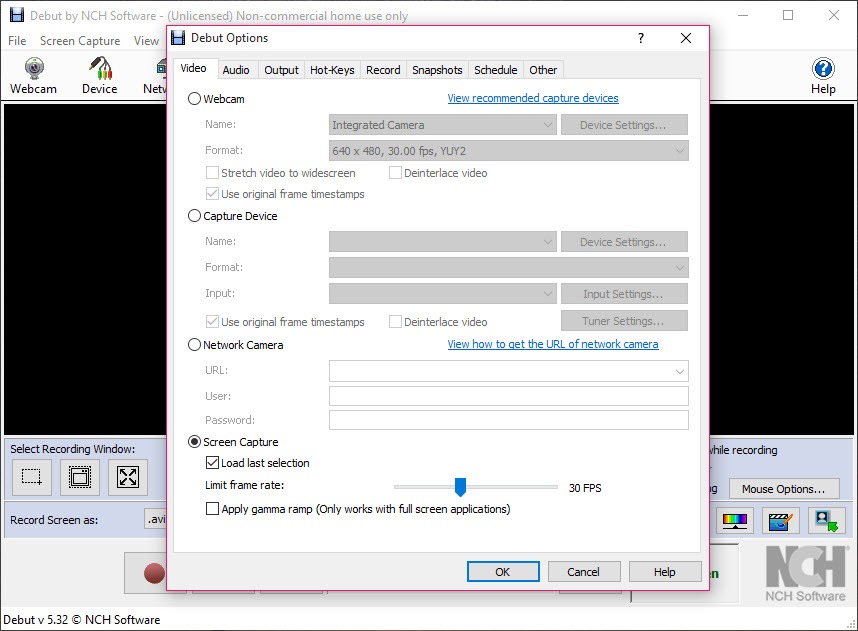Image resolution: width=858 pixels, height=631 pixels.
Task: Toggle the Load last selection checkbox
Action: [212, 463]
